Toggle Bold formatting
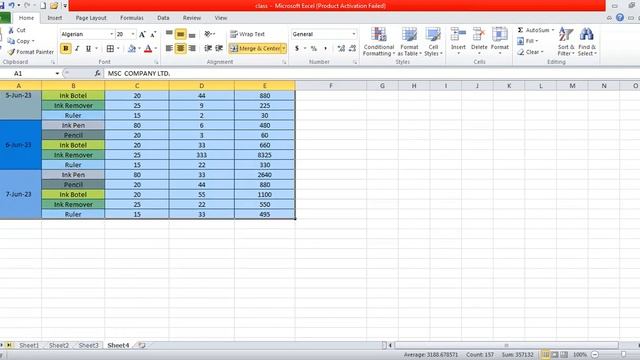This screenshot has height=360, width=640. pyautogui.click(x=65, y=49)
